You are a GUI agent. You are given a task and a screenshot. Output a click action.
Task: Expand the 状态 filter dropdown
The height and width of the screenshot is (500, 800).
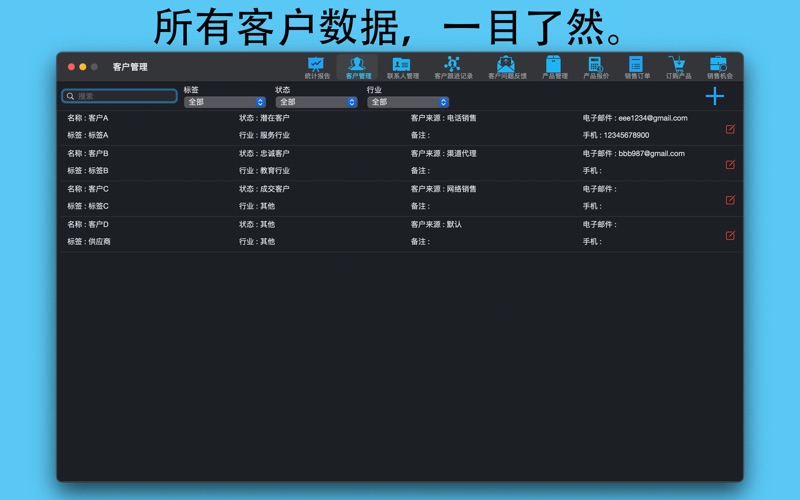316,102
